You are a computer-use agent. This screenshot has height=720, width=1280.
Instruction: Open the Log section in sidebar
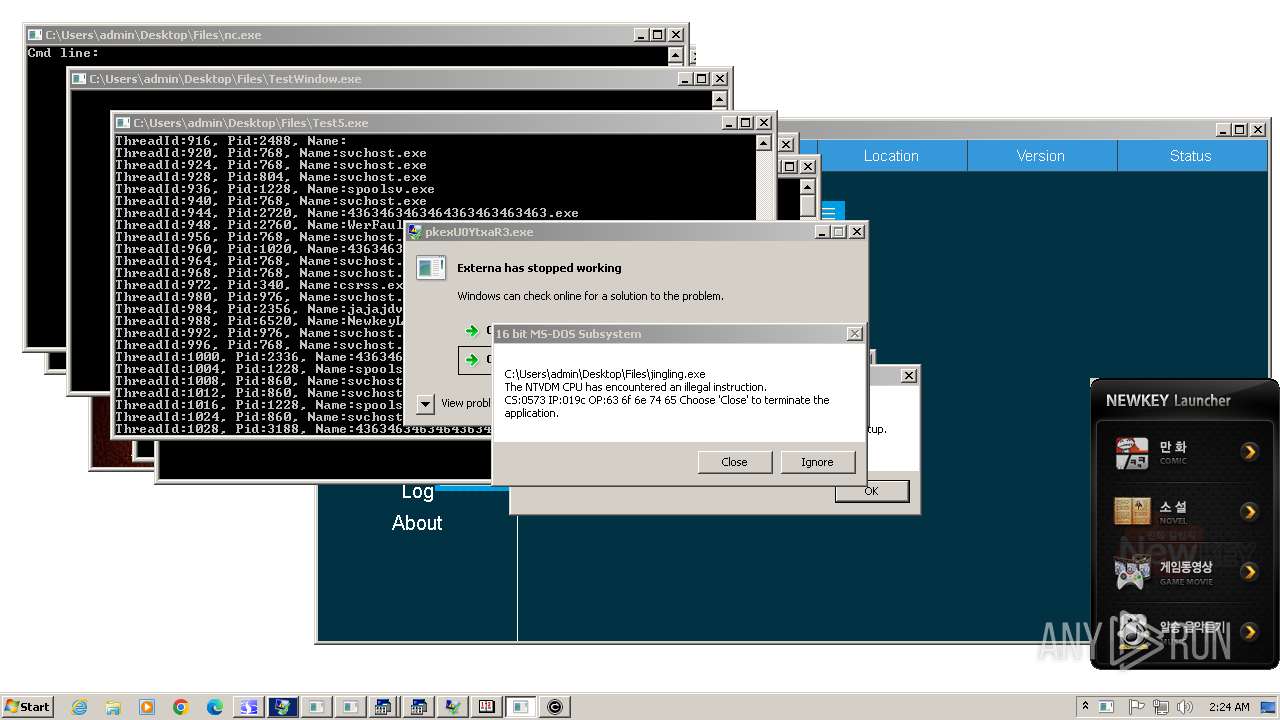[x=417, y=492]
